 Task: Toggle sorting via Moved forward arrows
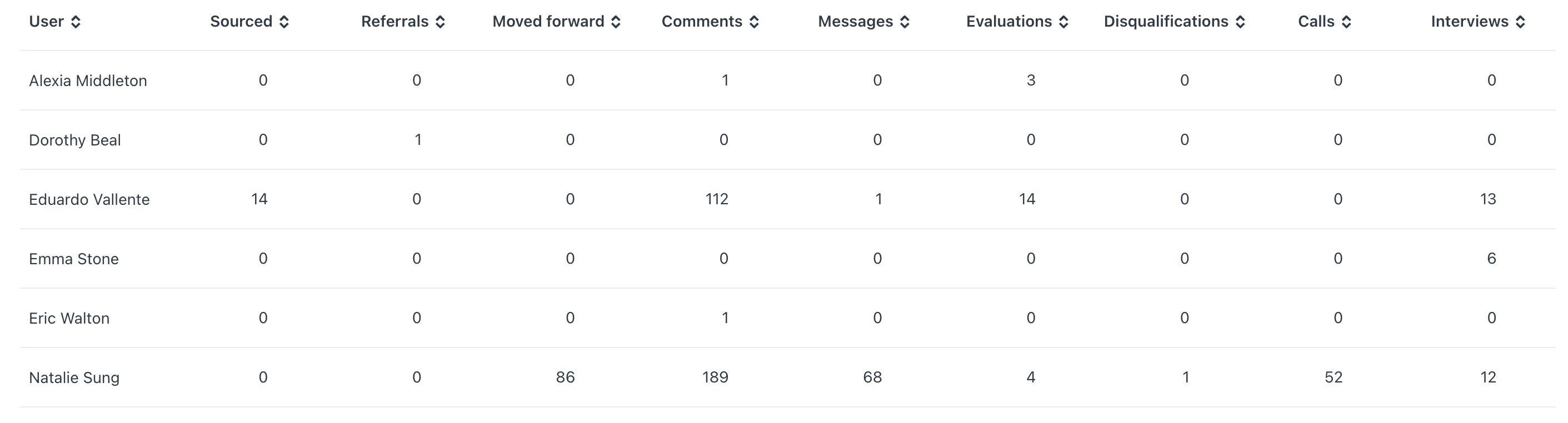616,22
